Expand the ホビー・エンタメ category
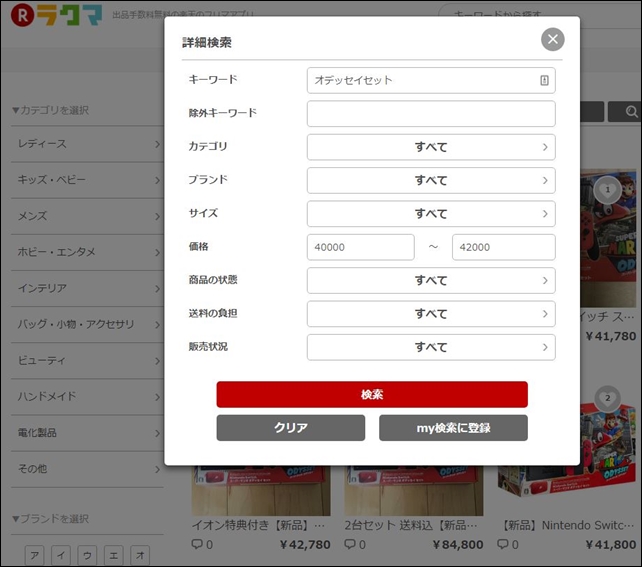Image resolution: width=642 pixels, height=567 pixels. click(87, 252)
